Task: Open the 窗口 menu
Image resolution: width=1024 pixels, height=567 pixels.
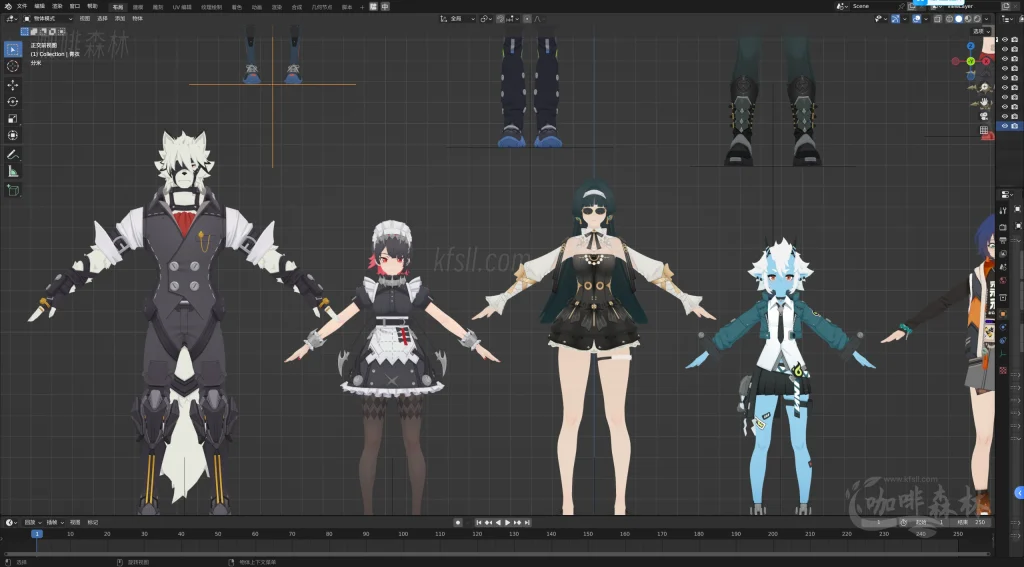Action: [x=74, y=6]
